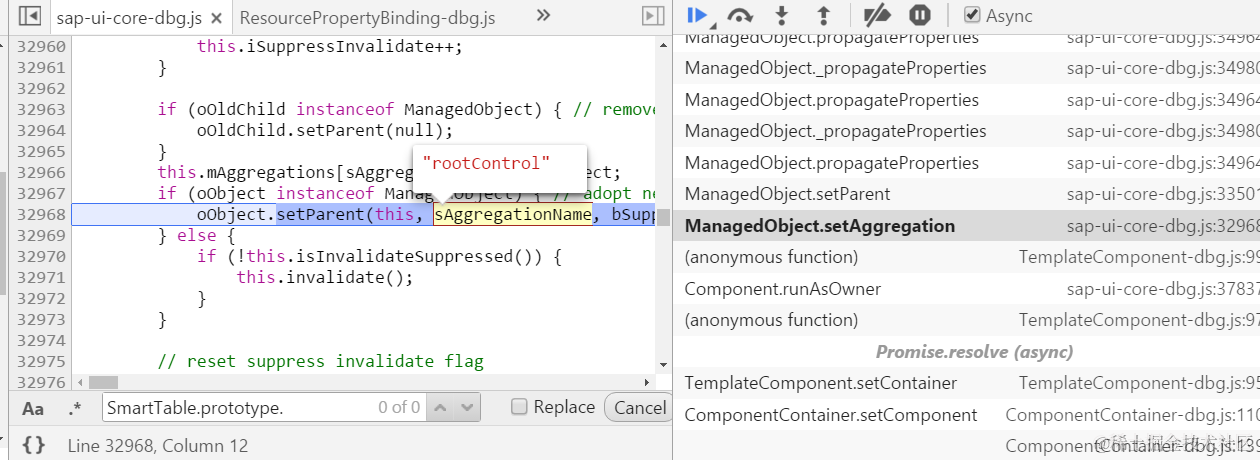Click this.invalidate(); code on line 32971
1260x460 pixels.
coord(325,278)
